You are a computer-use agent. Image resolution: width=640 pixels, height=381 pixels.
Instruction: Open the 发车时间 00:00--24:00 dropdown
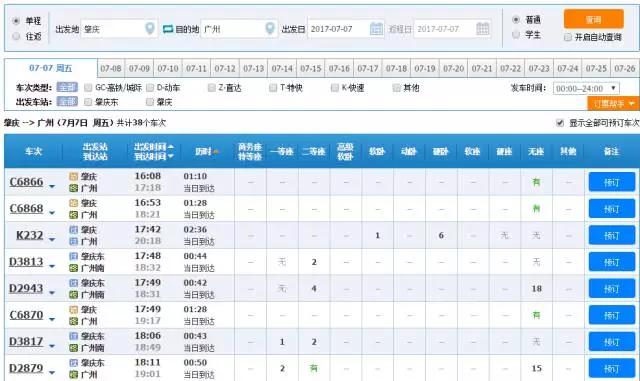(x=586, y=88)
